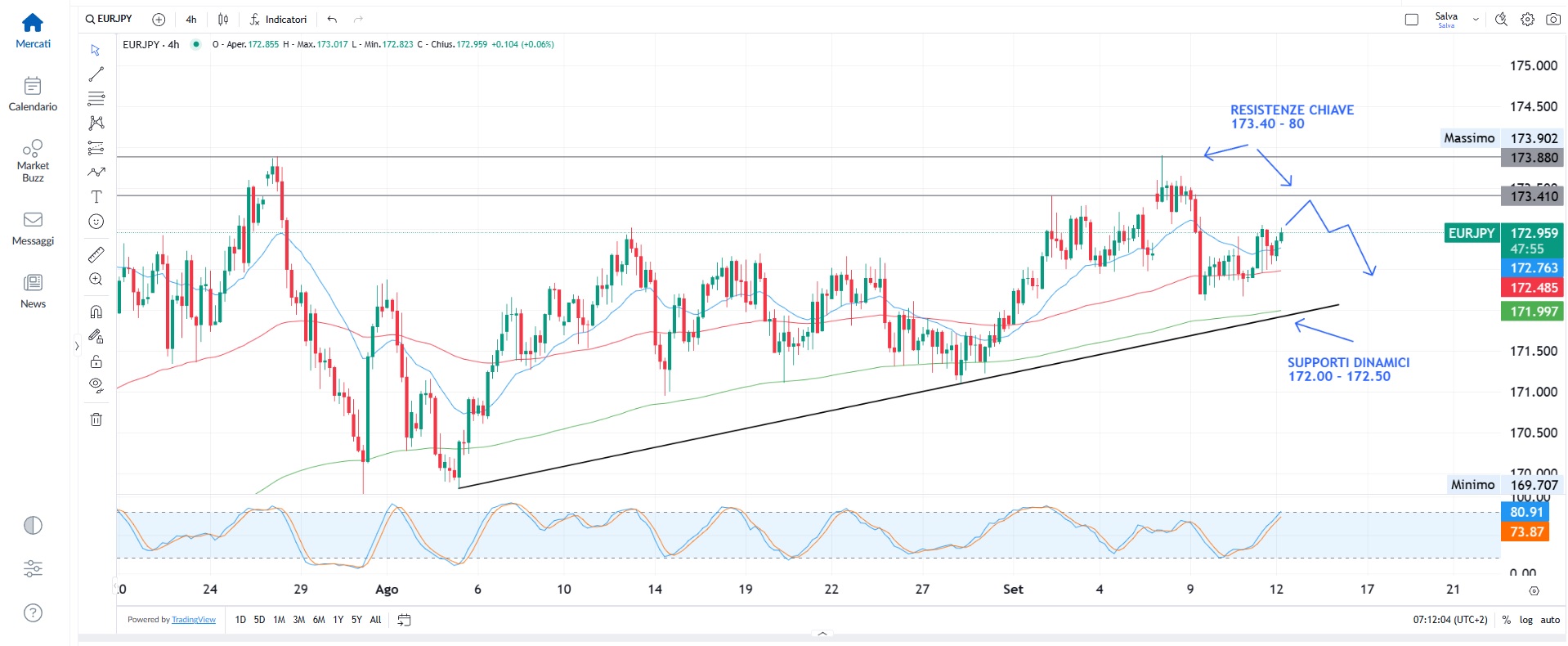The width and height of the screenshot is (1568, 646).
Task: Open the emoji sticker tool
Action: pyautogui.click(x=96, y=222)
